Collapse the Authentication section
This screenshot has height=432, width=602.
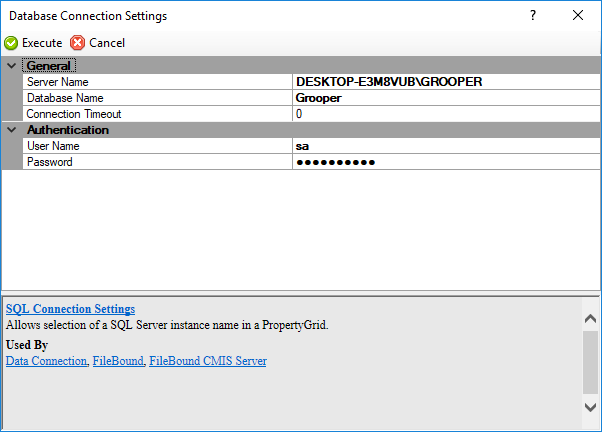[11, 130]
